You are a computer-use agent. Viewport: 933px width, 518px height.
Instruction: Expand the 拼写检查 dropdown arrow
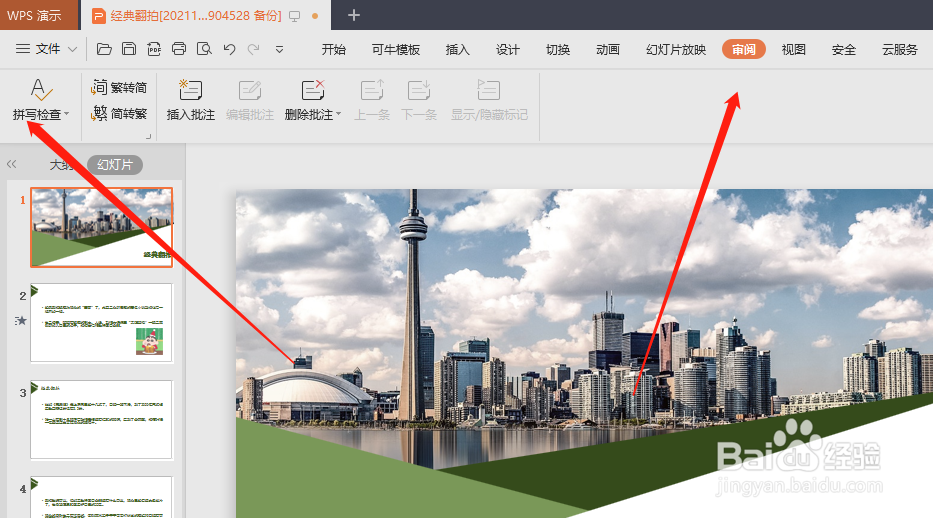(x=67, y=114)
